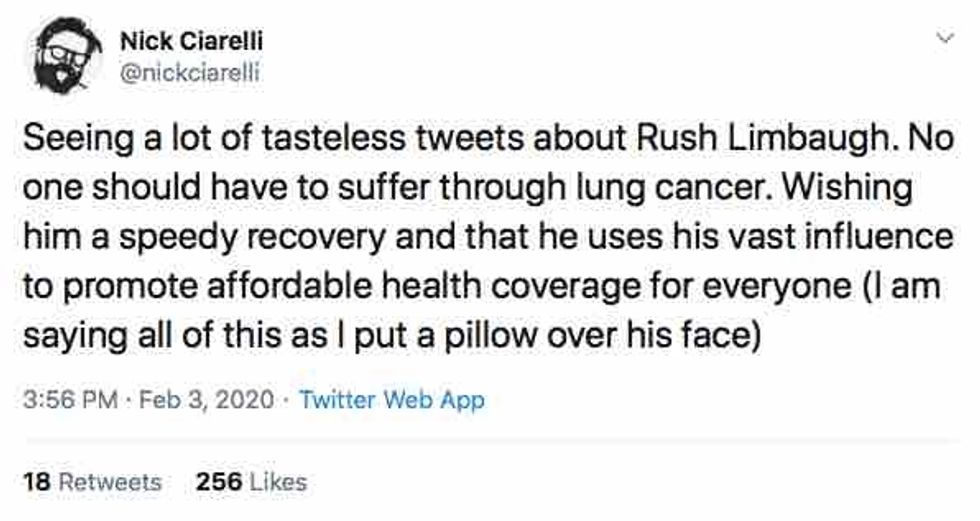This screenshot has width=980, height=521.
Task: Click the number 18 before Retweets
Action: pos(35,481)
